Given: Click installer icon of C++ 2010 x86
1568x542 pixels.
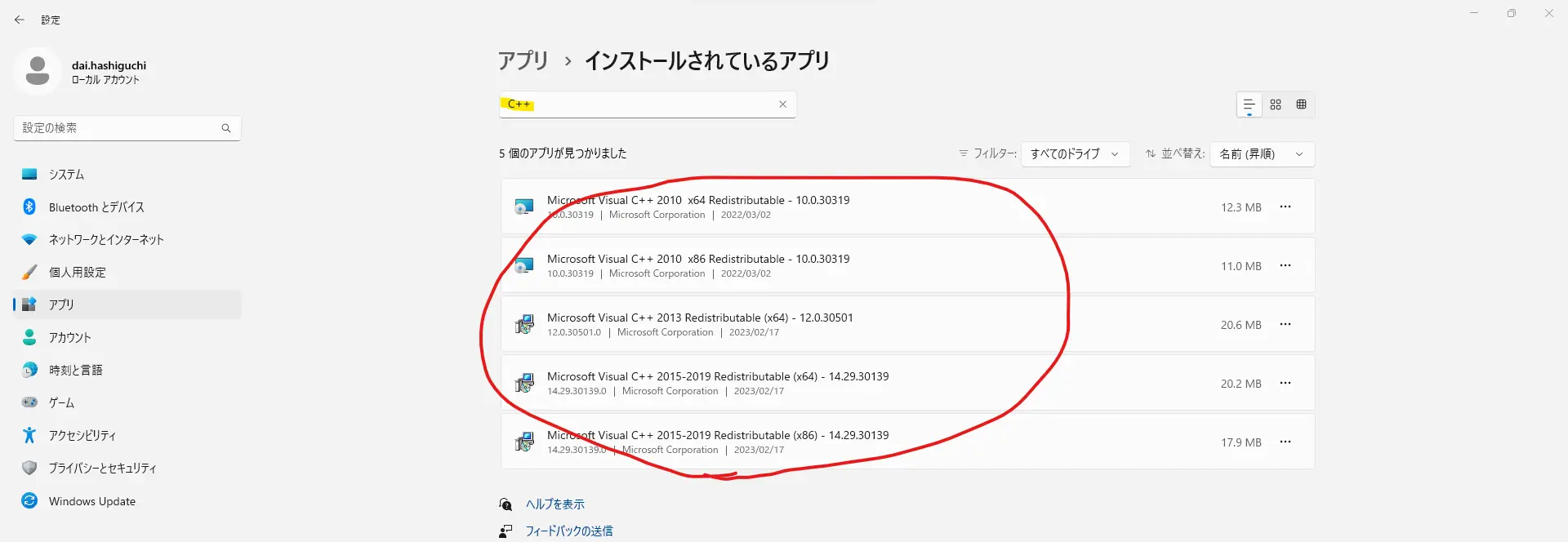Looking at the screenshot, I should click(x=524, y=265).
